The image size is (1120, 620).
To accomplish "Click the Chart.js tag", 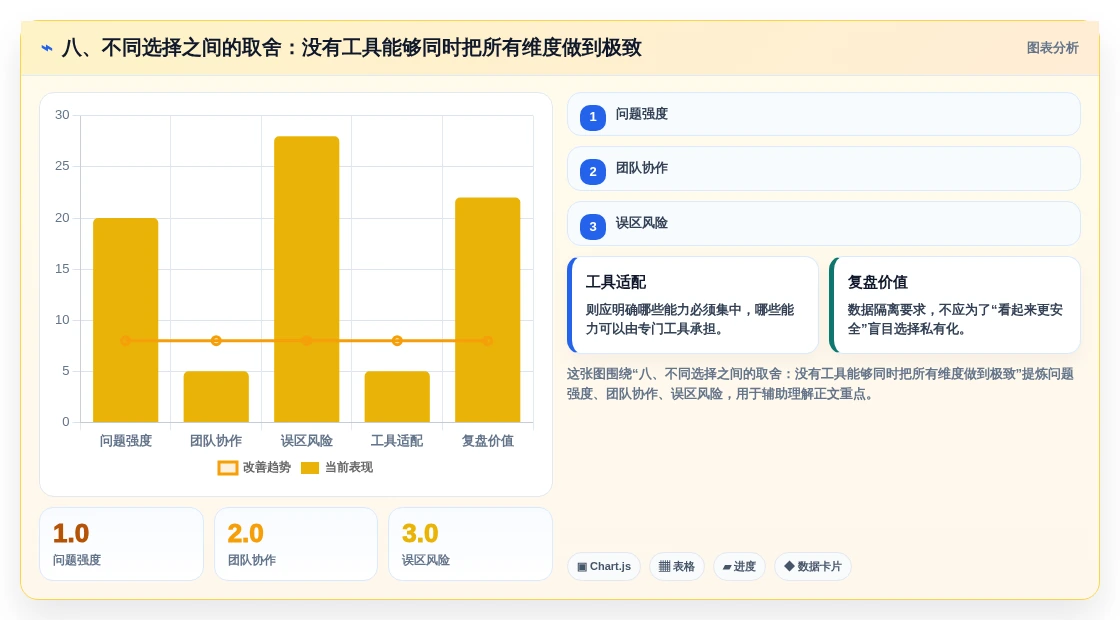I will (604, 566).
